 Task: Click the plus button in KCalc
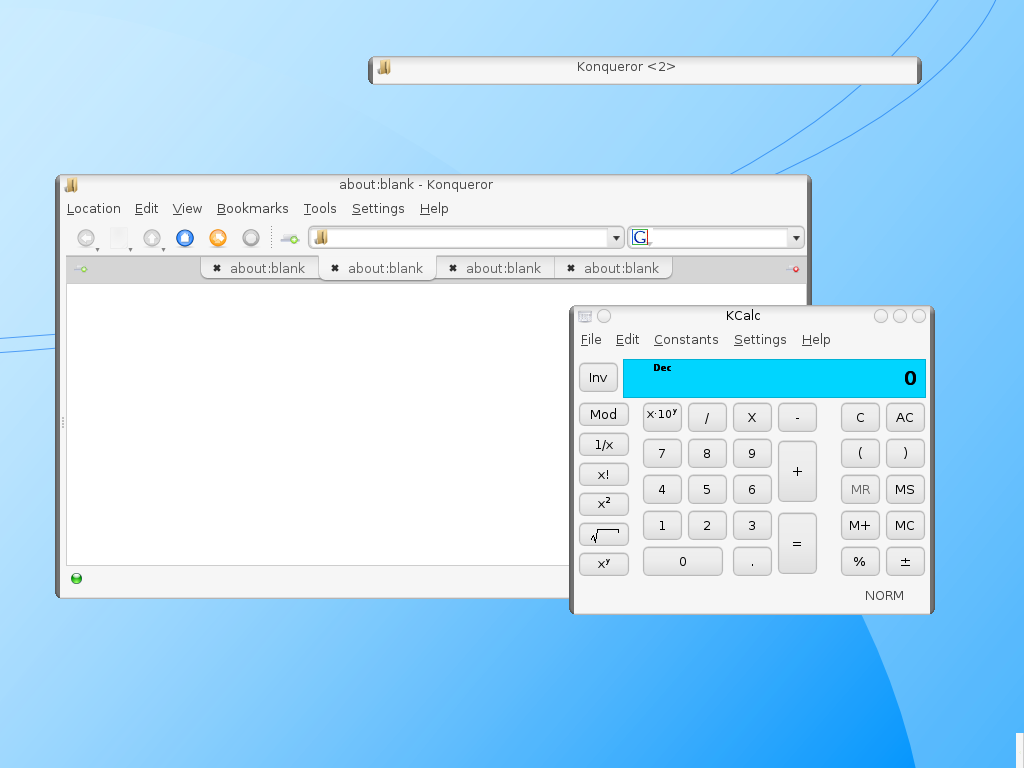797,472
